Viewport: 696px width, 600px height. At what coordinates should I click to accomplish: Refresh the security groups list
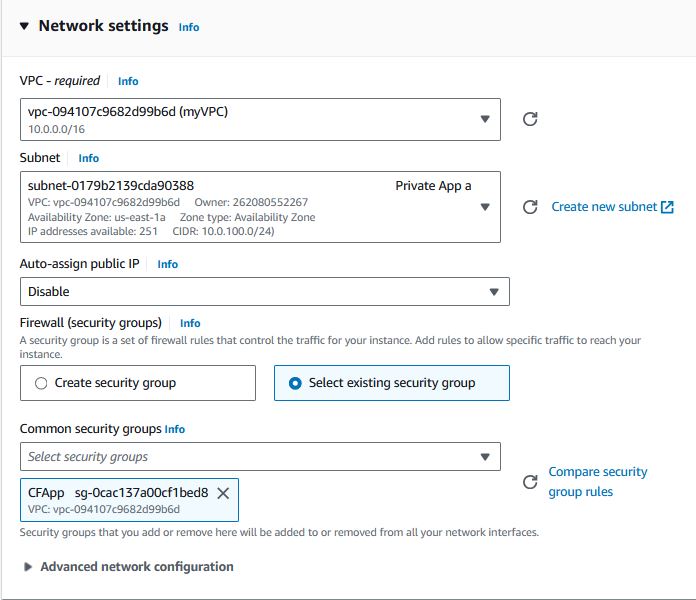(x=530, y=482)
